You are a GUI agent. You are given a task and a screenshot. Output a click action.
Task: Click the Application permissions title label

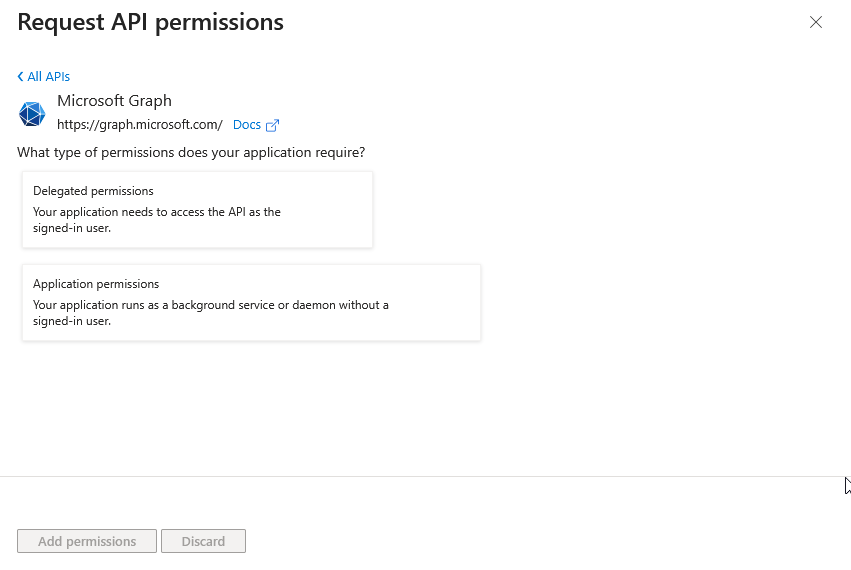(x=96, y=284)
